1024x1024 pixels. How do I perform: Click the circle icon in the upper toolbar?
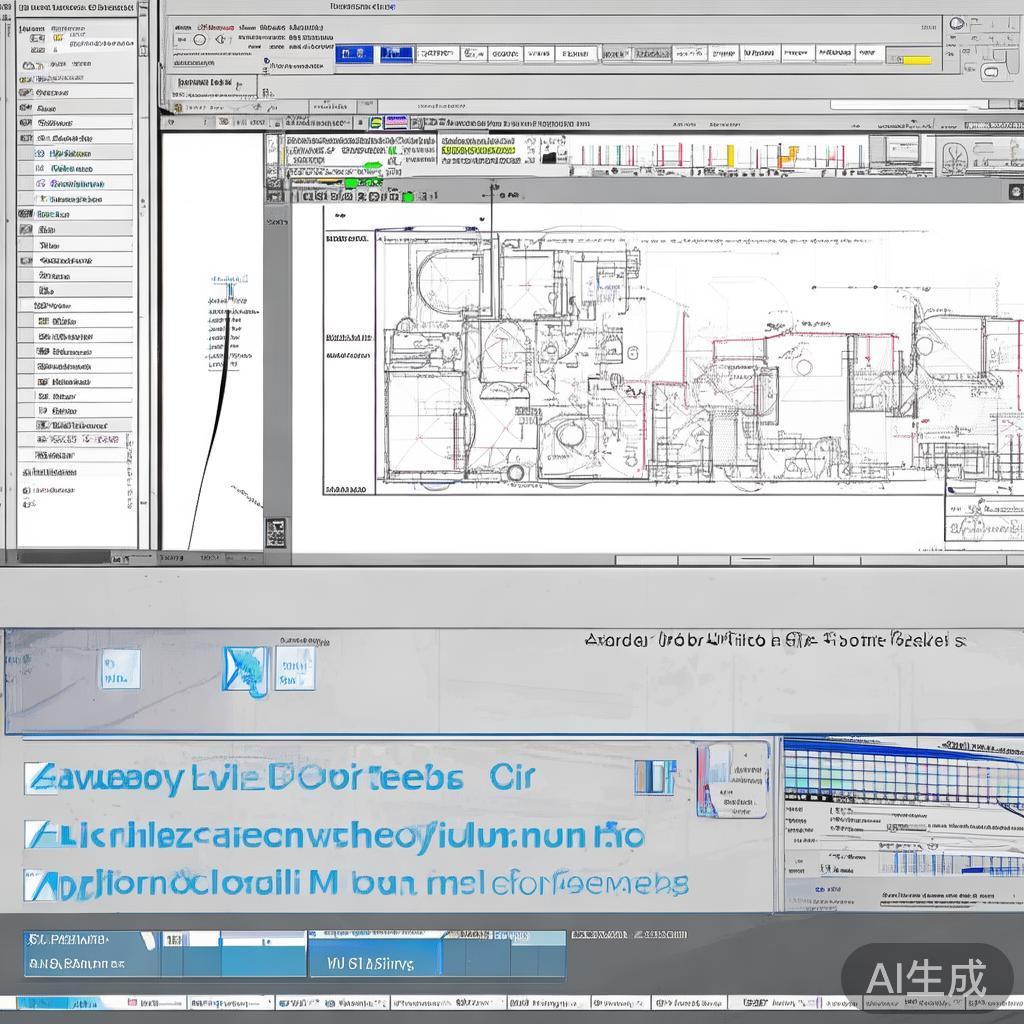(200, 40)
